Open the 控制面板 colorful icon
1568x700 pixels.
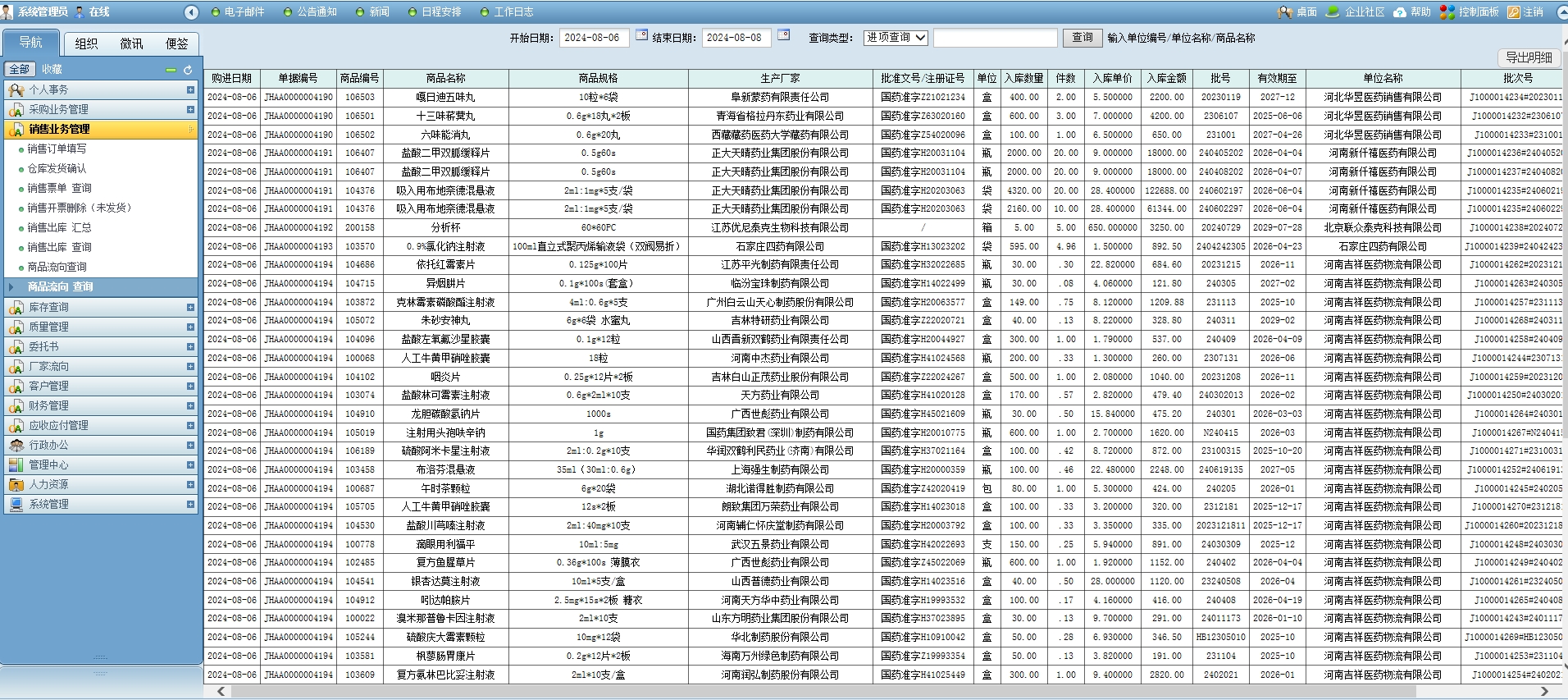pos(1447,11)
